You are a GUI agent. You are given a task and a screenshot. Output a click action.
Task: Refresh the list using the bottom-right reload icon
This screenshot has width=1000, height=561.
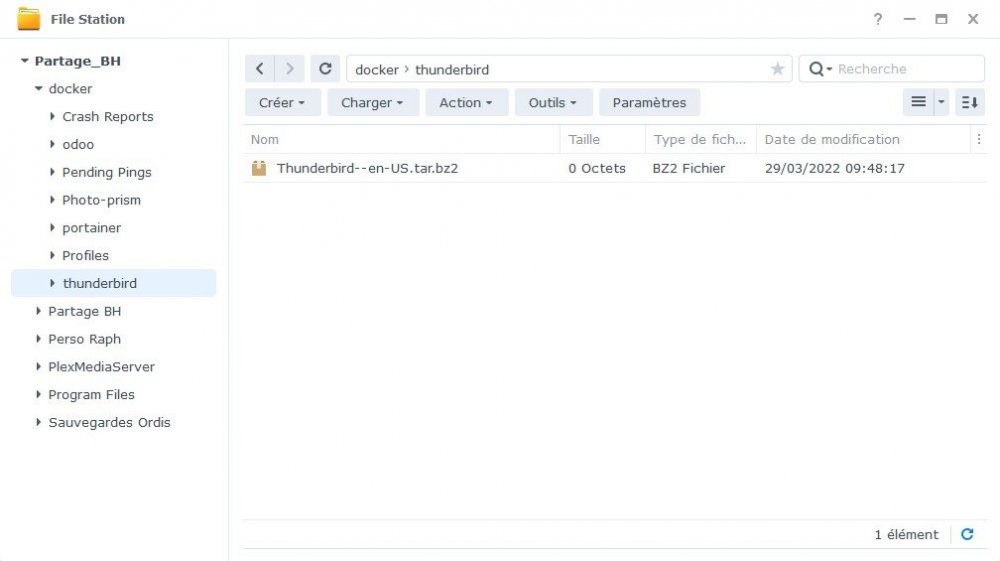click(967, 534)
